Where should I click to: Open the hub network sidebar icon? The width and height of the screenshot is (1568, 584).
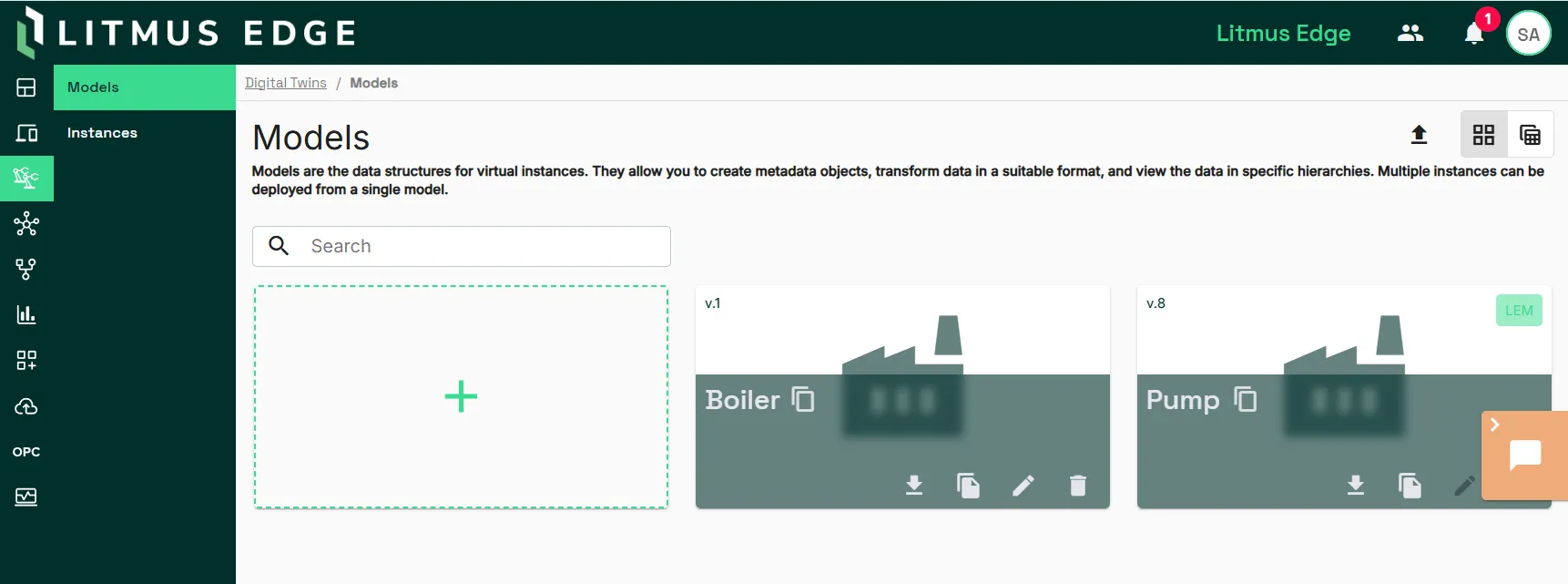(26, 223)
